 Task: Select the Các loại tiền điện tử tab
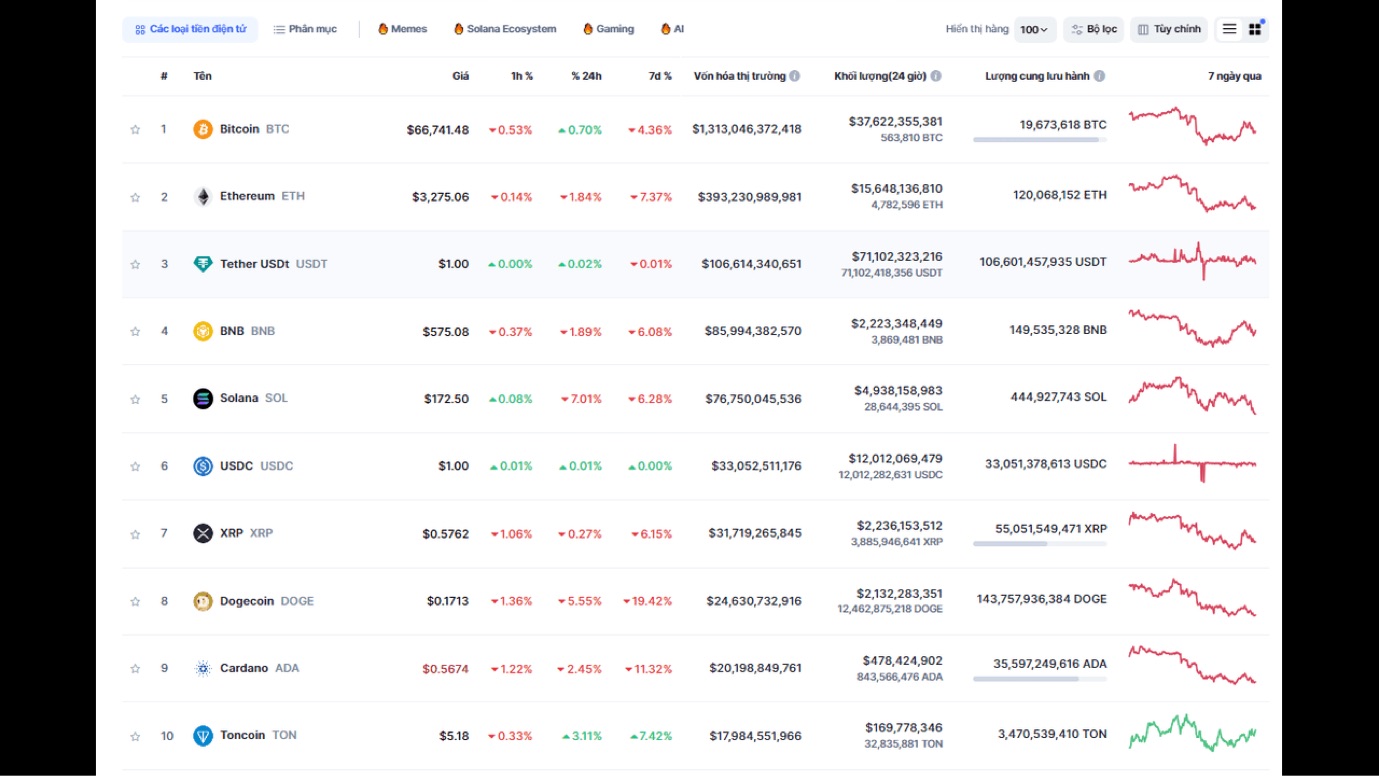tap(190, 29)
